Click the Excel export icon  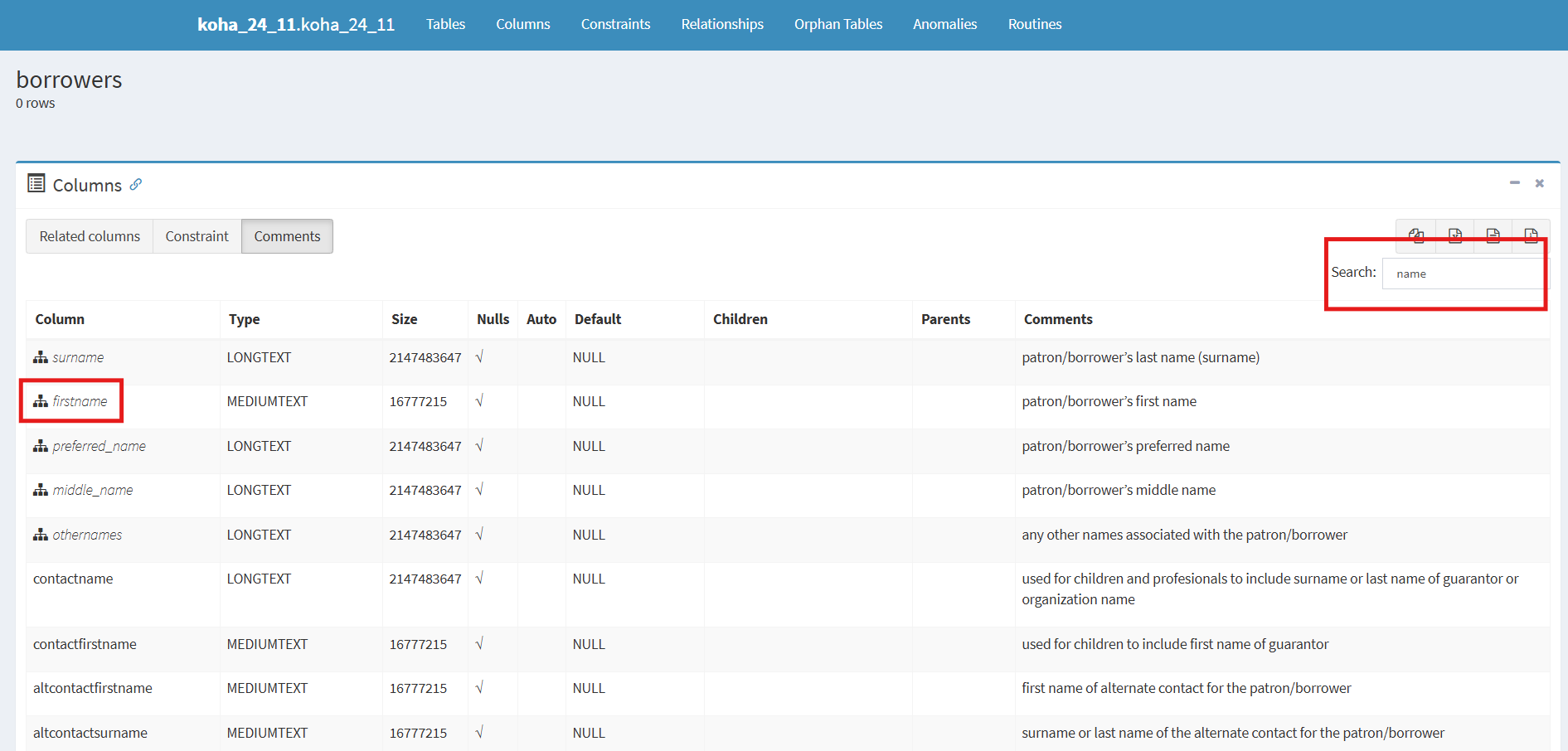click(x=1455, y=236)
